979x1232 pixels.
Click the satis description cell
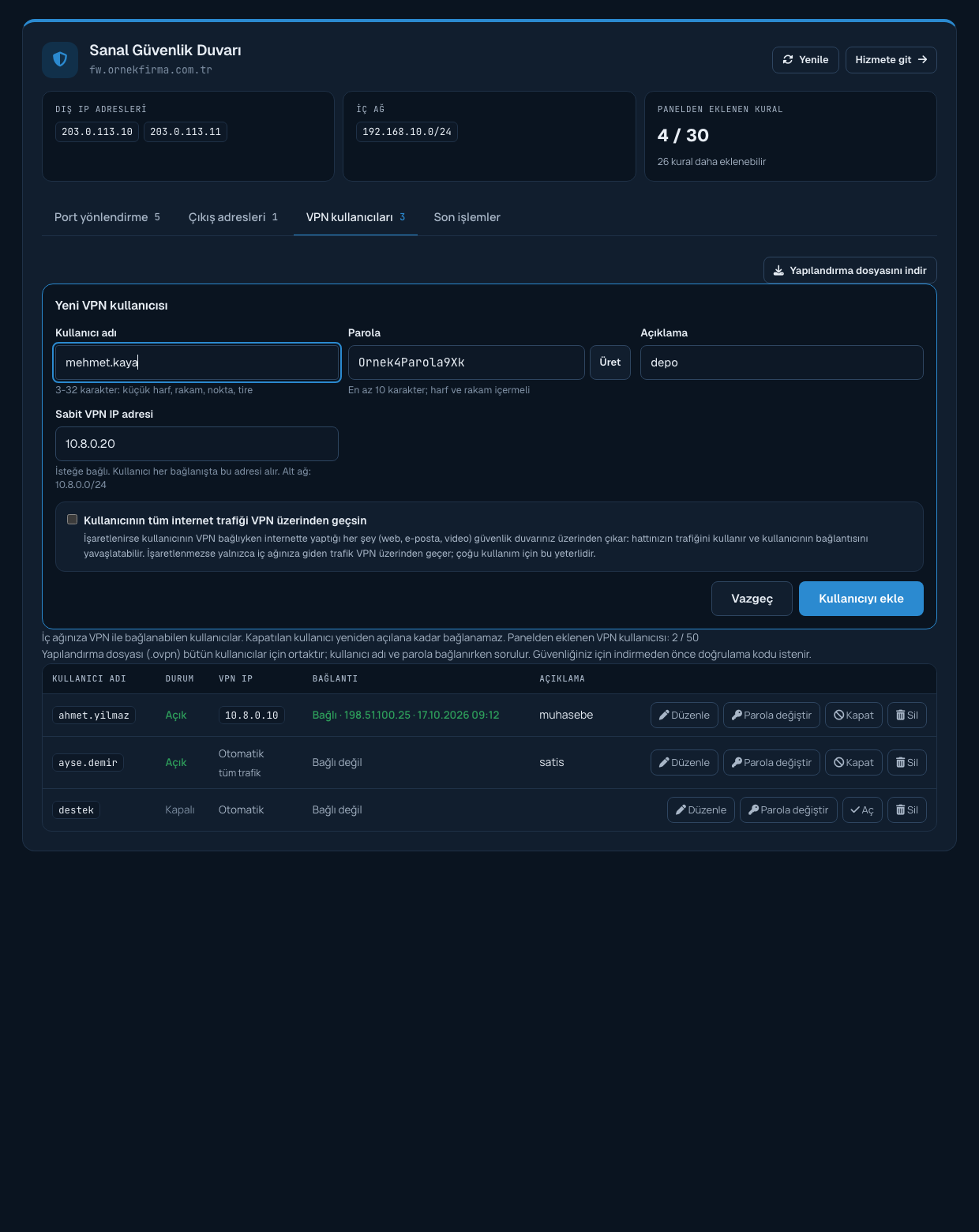pos(552,763)
